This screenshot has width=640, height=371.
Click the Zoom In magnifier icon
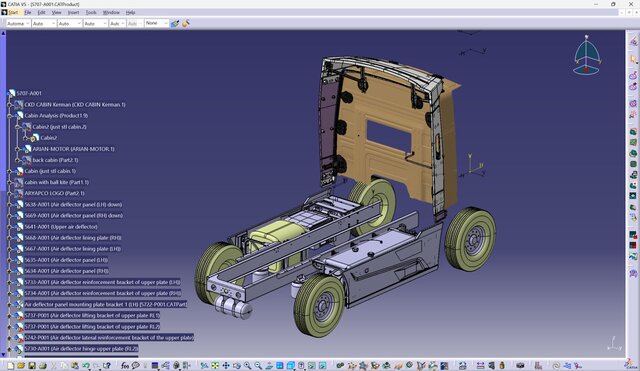(247, 366)
